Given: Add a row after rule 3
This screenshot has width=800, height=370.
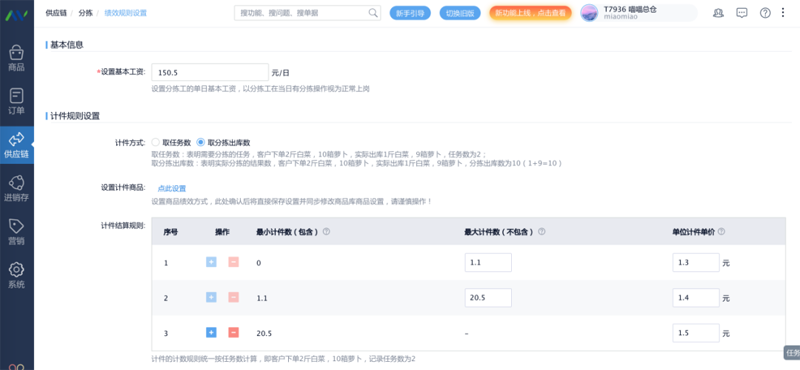Looking at the screenshot, I should (x=211, y=333).
